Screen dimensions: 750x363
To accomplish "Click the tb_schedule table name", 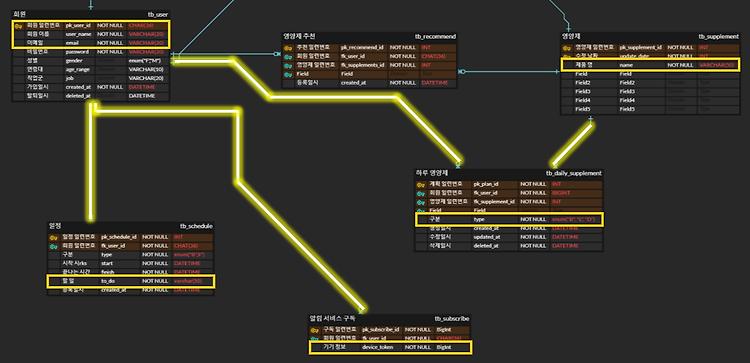I will coord(196,226).
